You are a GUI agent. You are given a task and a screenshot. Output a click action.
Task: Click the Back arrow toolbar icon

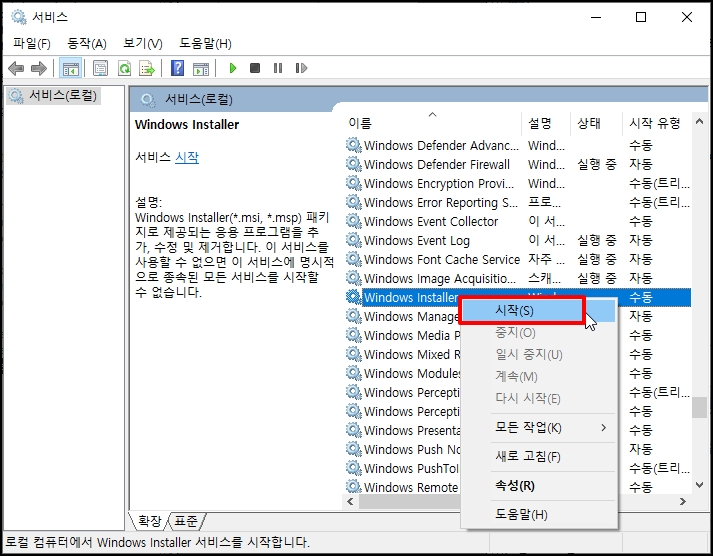coord(16,69)
